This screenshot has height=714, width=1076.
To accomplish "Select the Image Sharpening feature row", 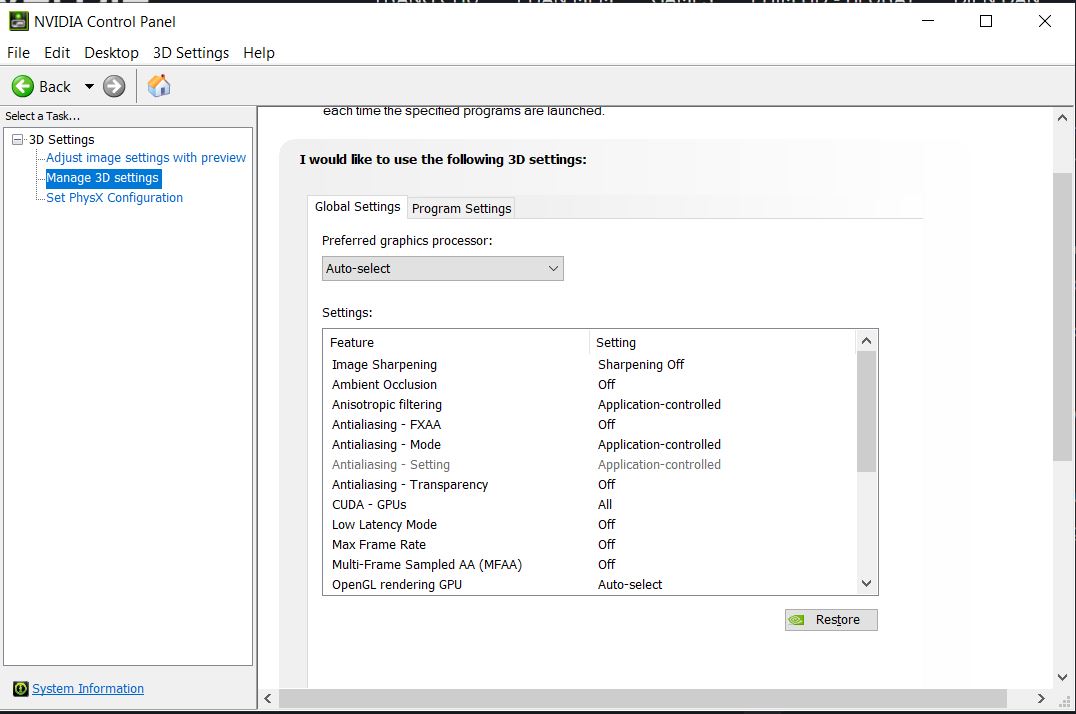I will point(590,365).
